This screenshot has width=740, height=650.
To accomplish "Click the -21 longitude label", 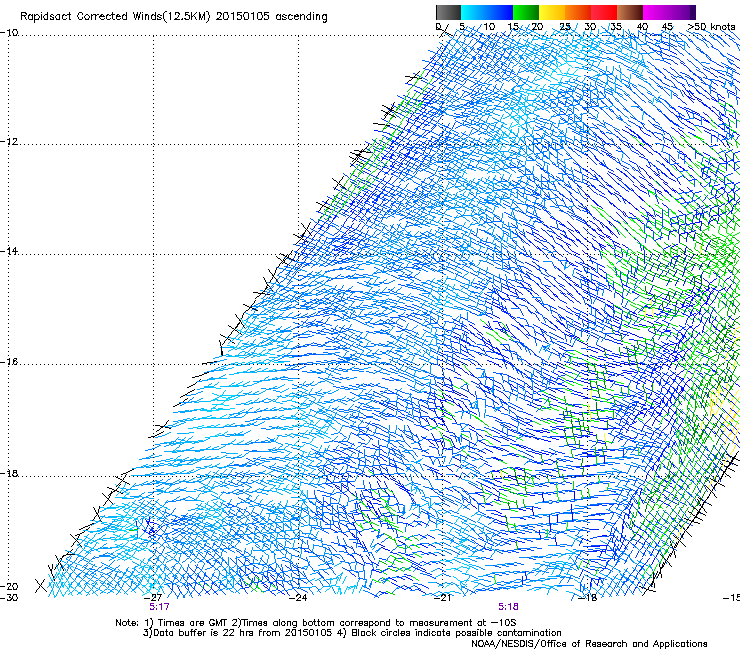I will click(x=442, y=598).
